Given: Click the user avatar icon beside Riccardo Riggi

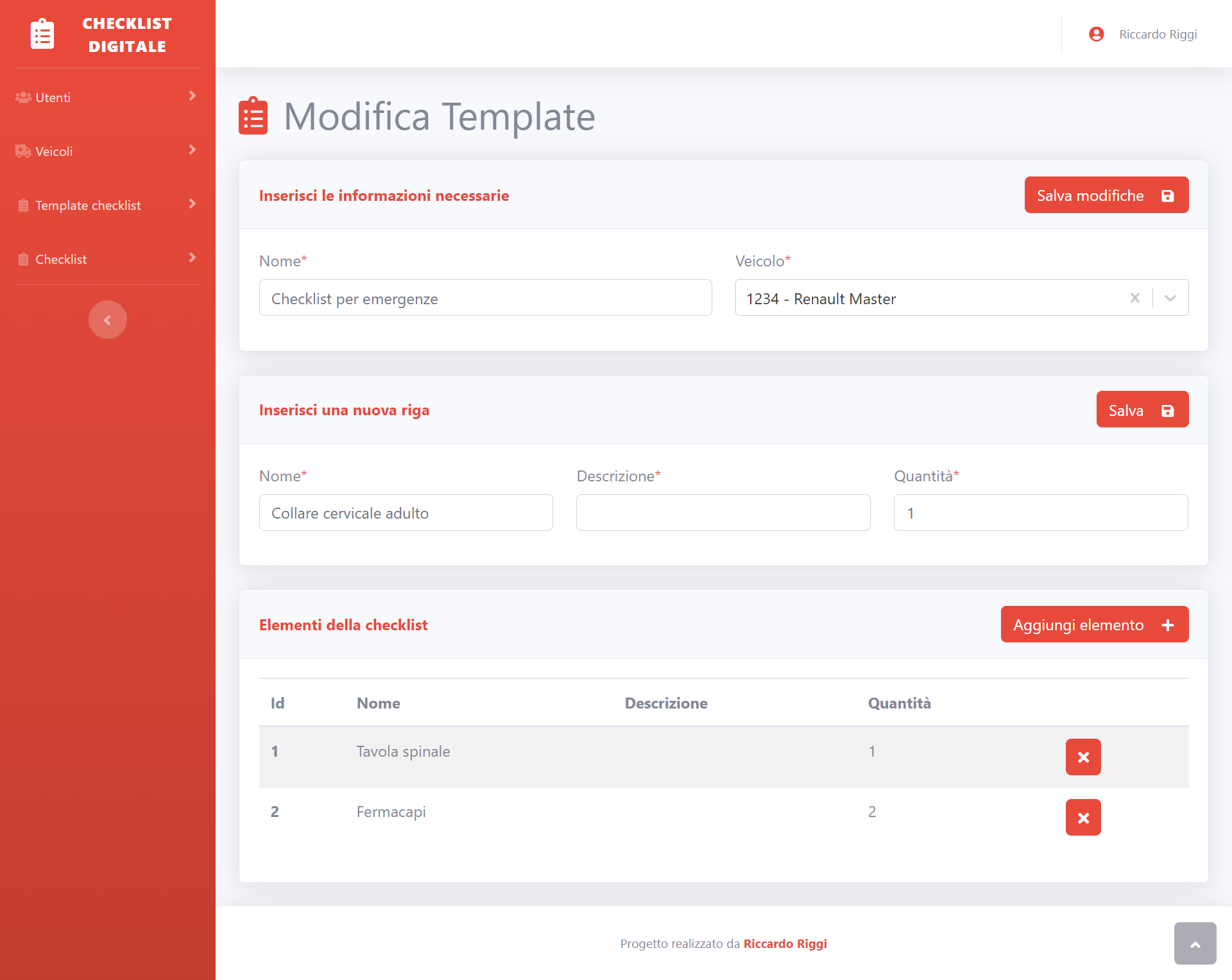Looking at the screenshot, I should click(x=1096, y=34).
